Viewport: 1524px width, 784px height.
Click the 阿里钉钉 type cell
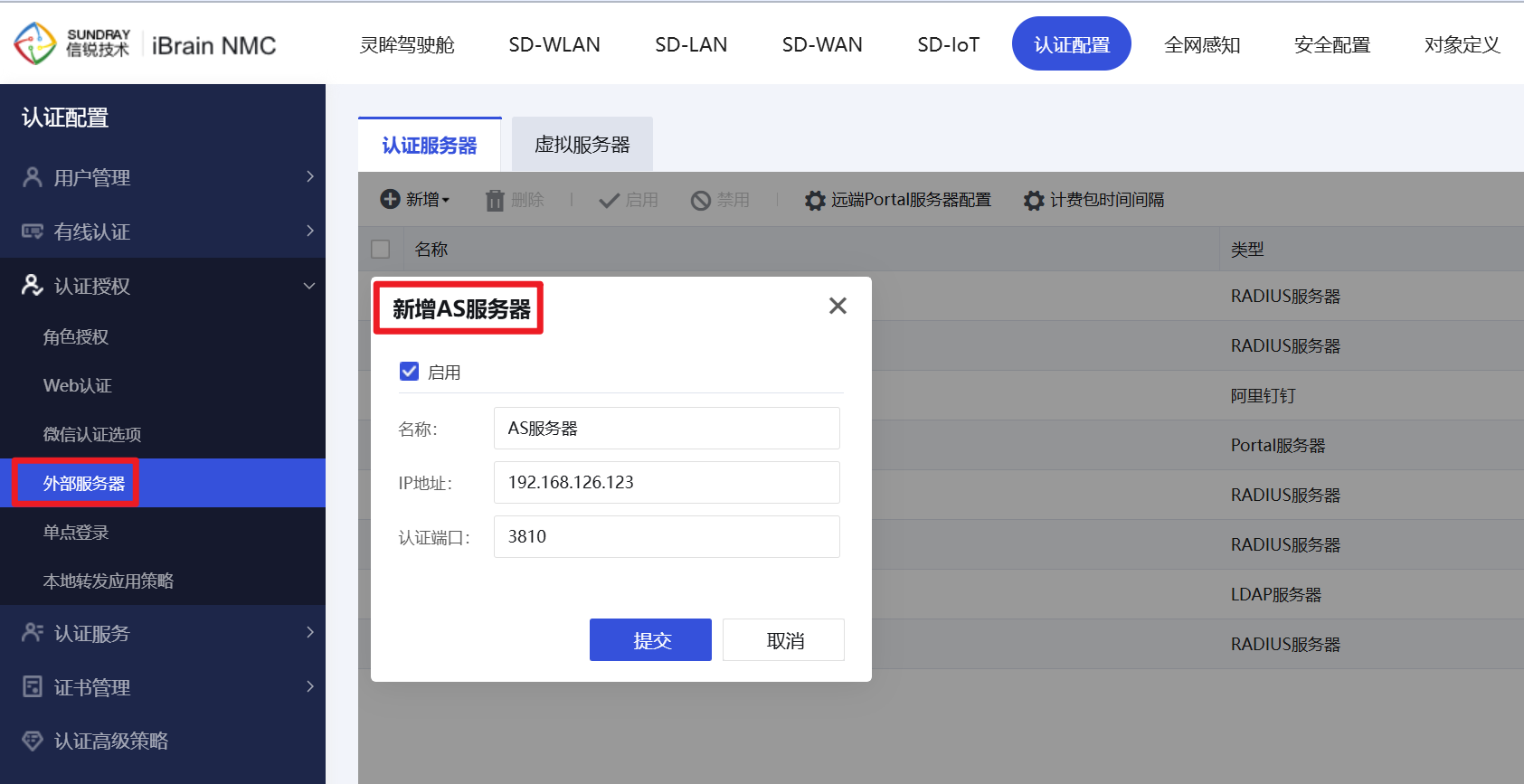click(x=1263, y=395)
